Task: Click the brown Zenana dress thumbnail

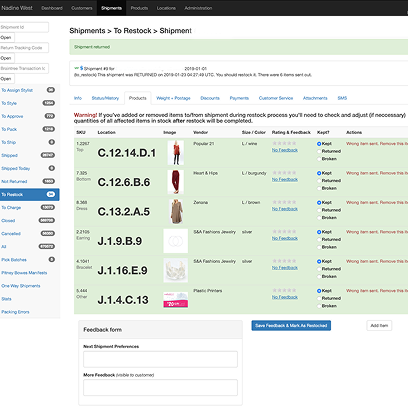Action: (x=176, y=211)
